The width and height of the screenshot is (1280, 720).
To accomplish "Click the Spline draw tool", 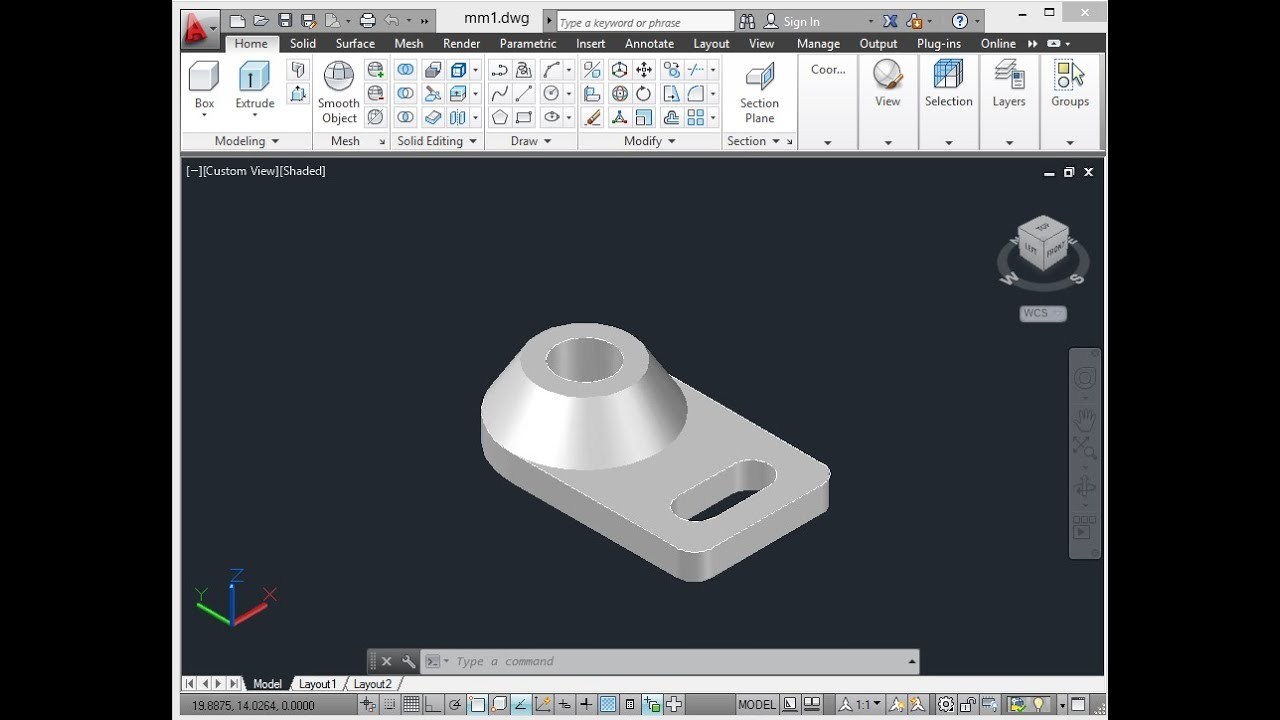I will [500, 93].
